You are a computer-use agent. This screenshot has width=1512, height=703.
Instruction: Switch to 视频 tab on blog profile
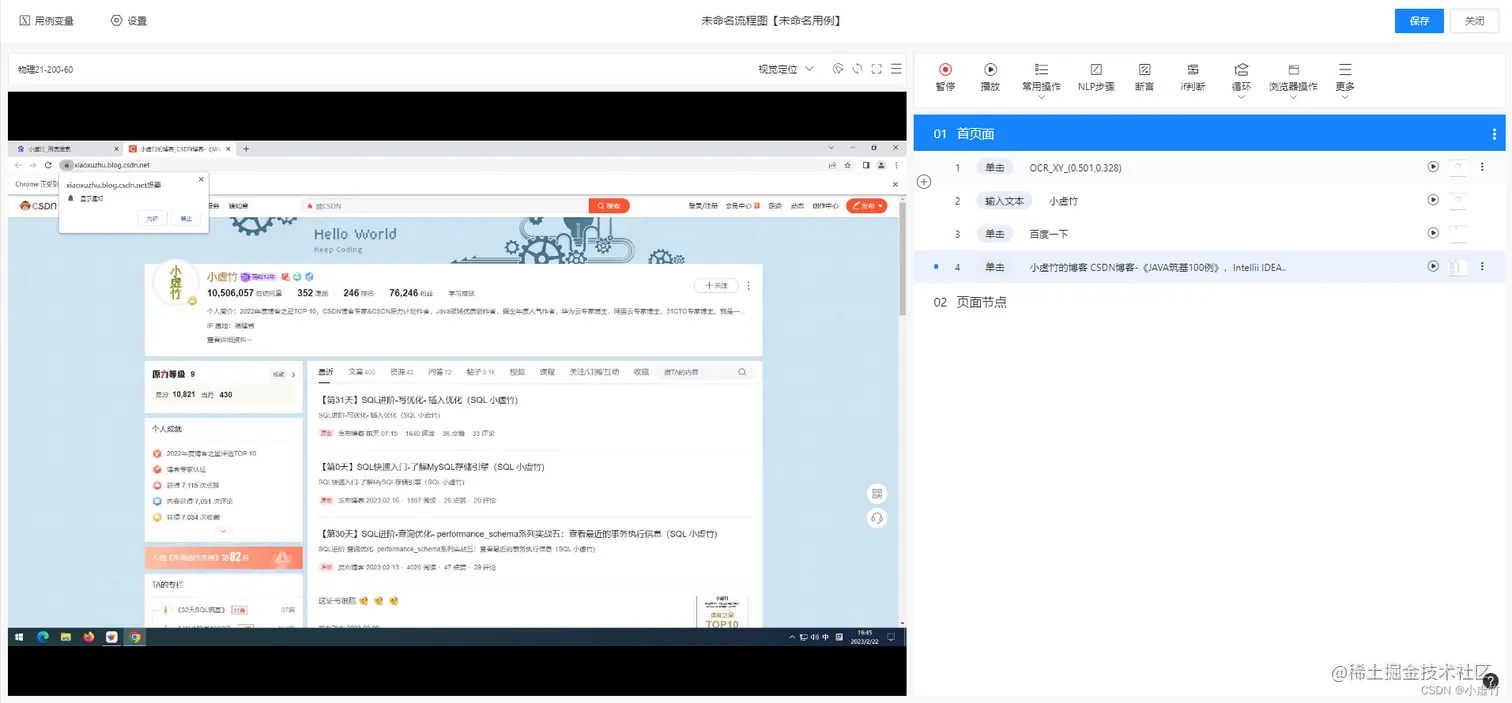click(517, 372)
